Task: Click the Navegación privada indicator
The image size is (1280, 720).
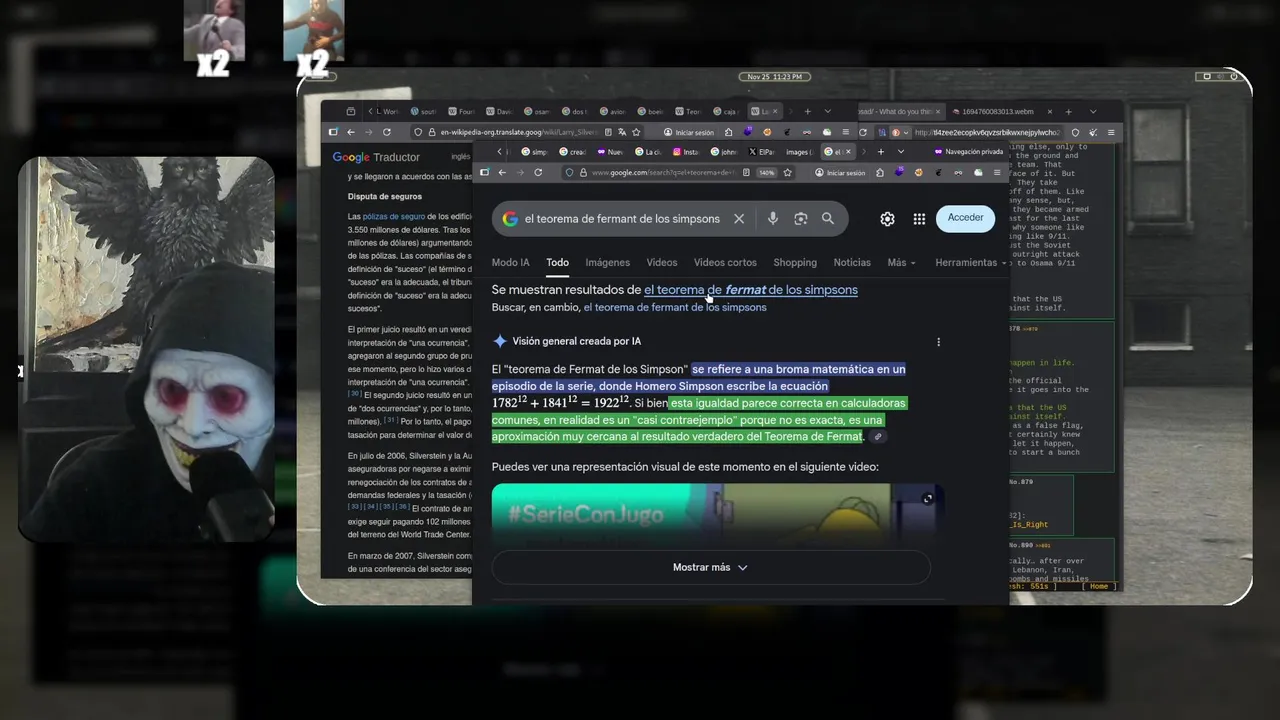Action: point(969,152)
